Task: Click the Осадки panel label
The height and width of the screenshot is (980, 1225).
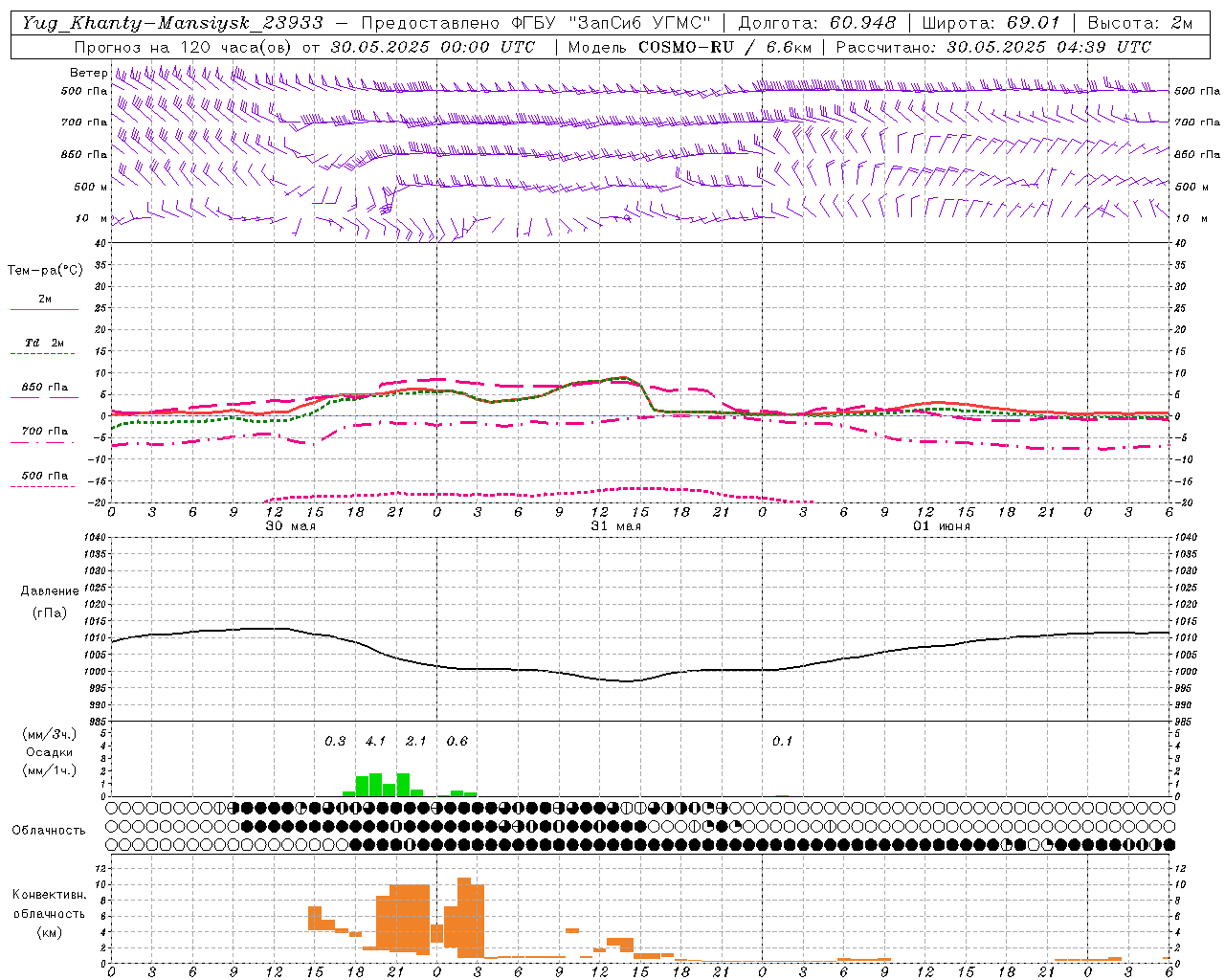Action: pos(50,752)
